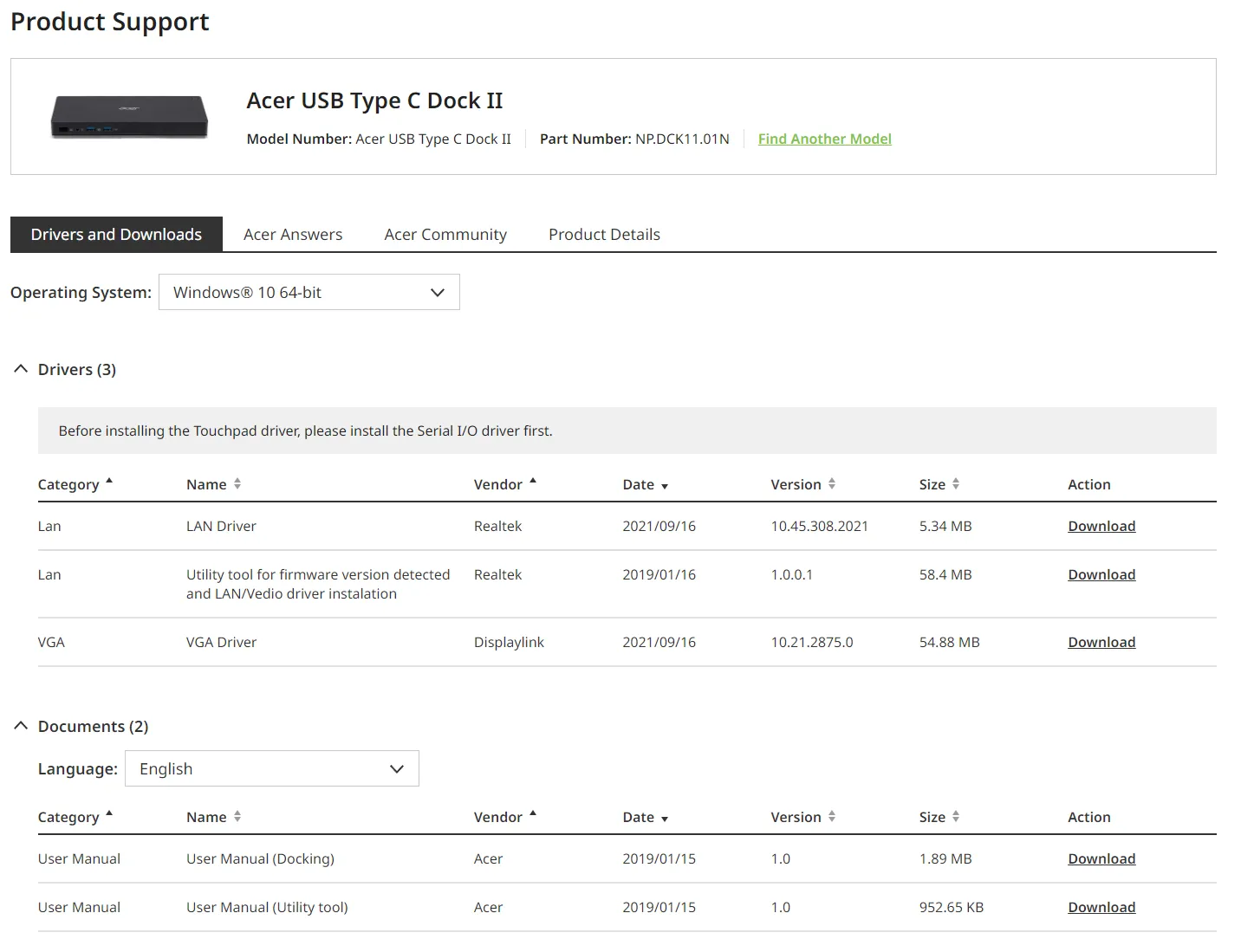Click the Acer USB Type C Dock II heading
Screen dimensions: 1241x952
[x=374, y=100]
